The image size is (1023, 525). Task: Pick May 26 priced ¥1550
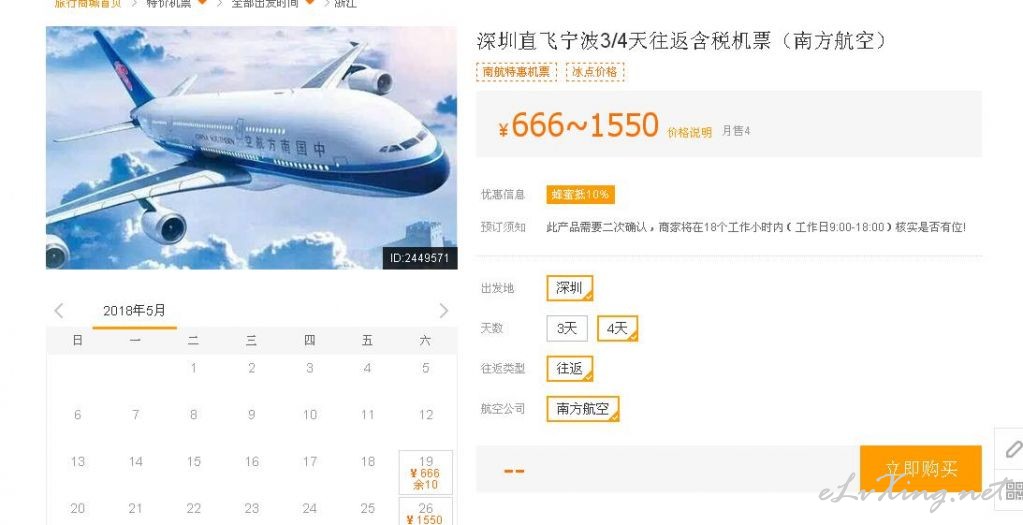425,512
